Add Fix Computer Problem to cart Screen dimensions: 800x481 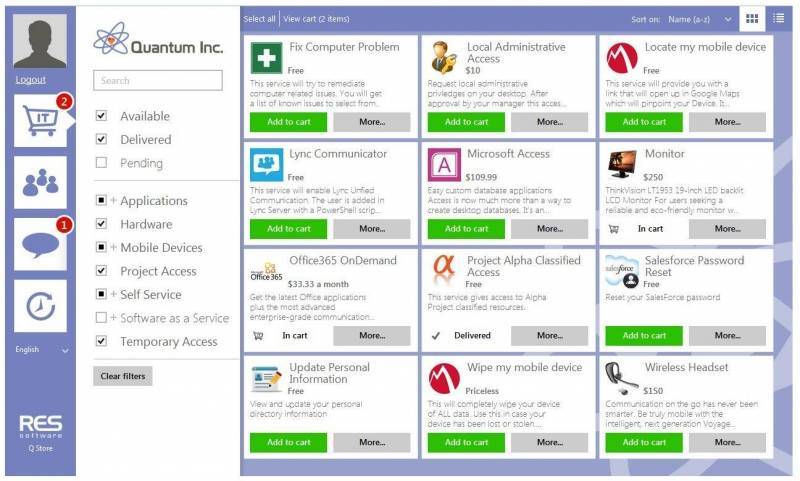(288, 122)
